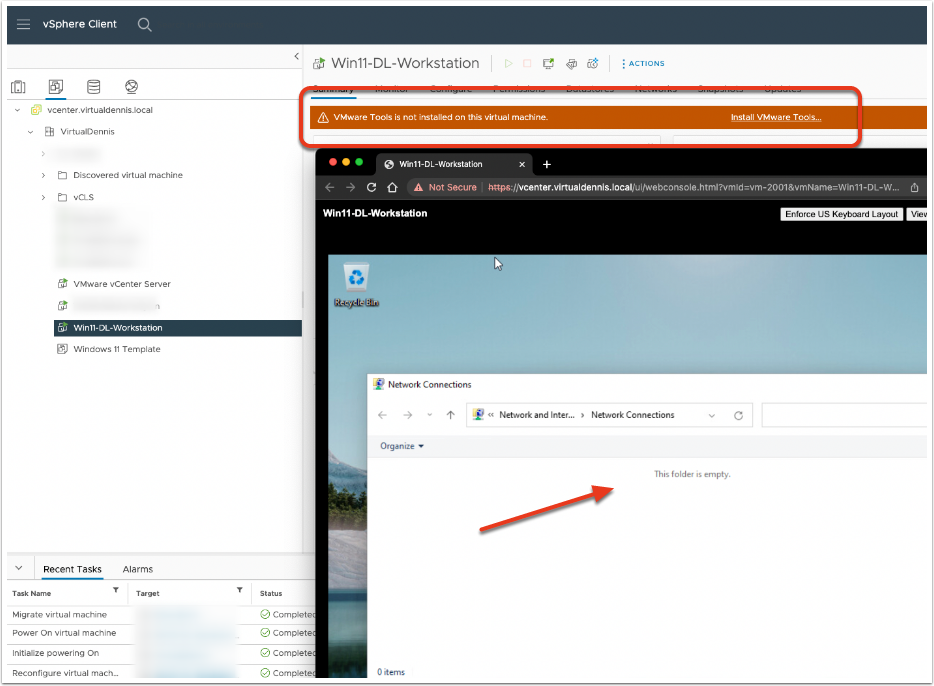Image resolution: width=934 pixels, height=686 pixels.
Task: Collapse the vcenter.virtualdennis.local tree node
Action: tap(19, 110)
